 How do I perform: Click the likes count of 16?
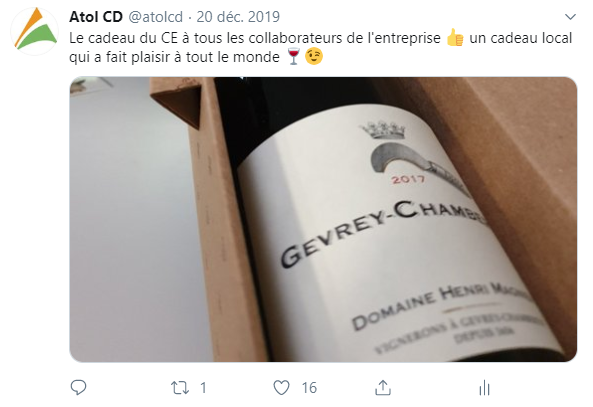click(x=309, y=388)
